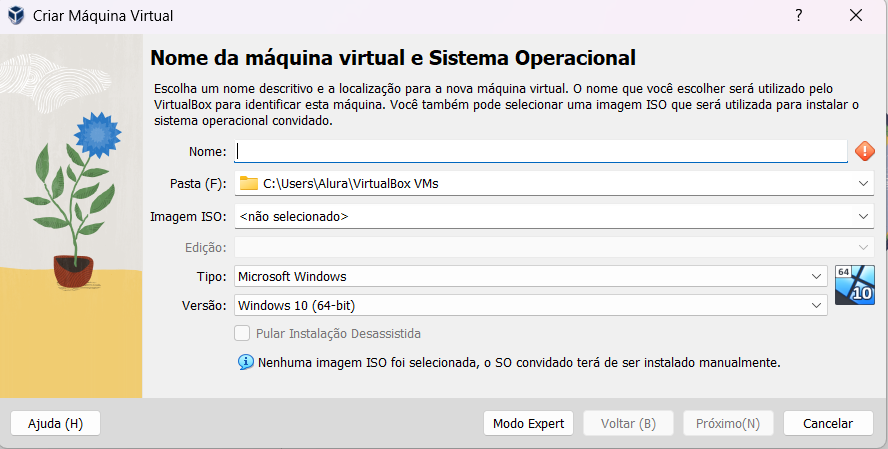Image resolution: width=888 pixels, height=449 pixels.
Task: Open Ajuda (H) help button
Action: (x=56, y=424)
